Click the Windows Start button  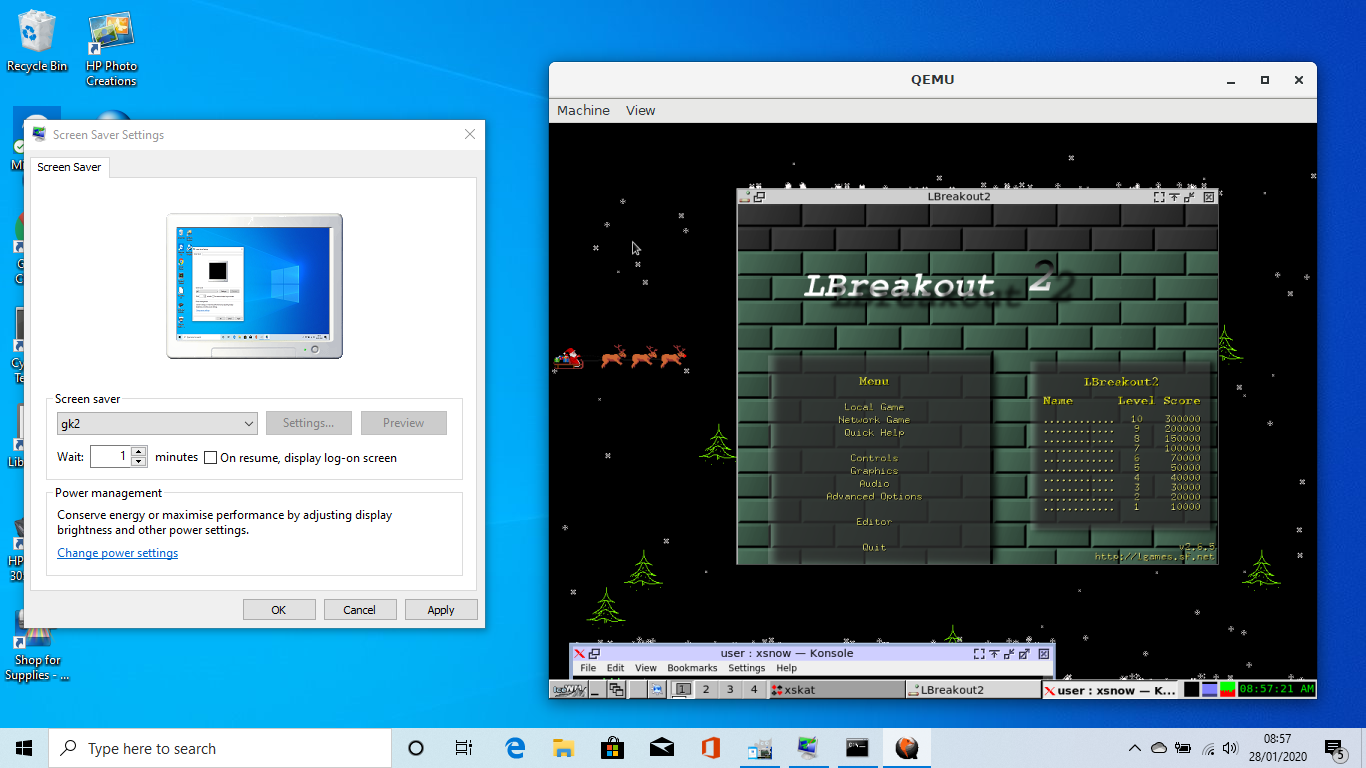tap(24, 748)
